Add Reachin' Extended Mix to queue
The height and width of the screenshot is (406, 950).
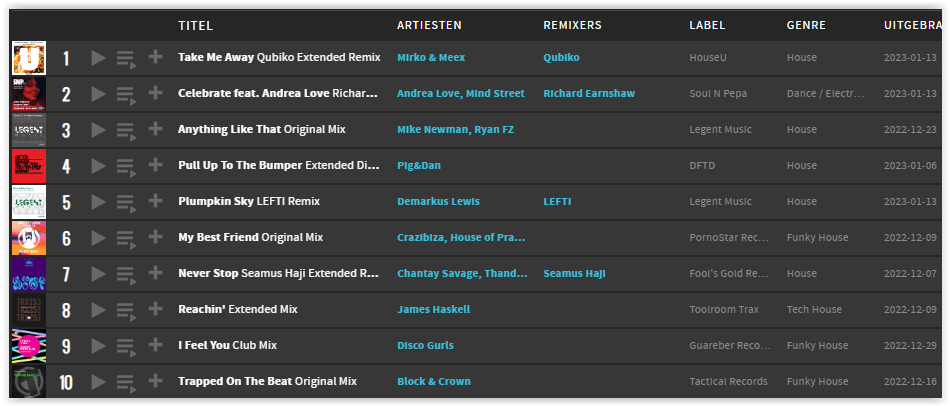point(126,310)
